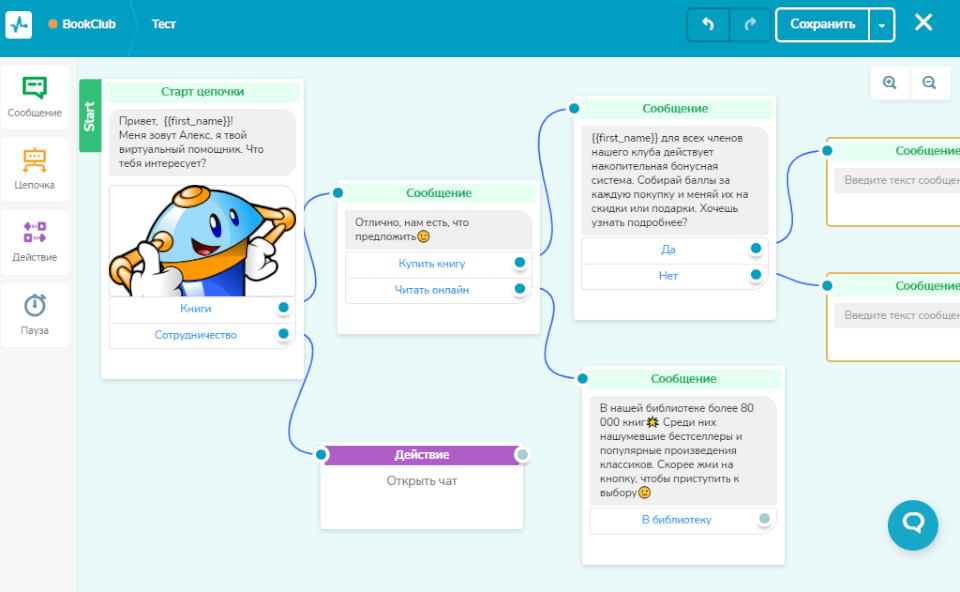Open the live chat support bubble
The height and width of the screenshot is (592, 960).
913,525
